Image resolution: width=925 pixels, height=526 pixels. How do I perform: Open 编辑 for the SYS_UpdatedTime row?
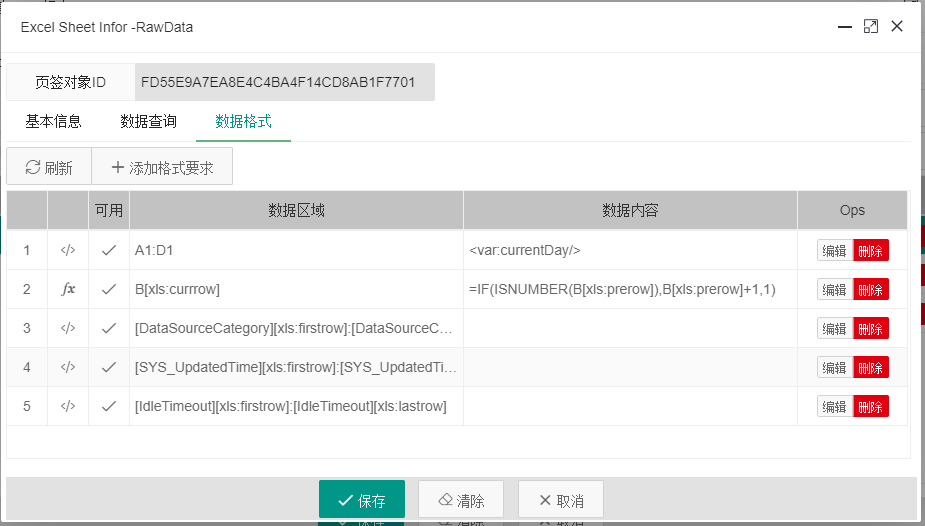point(835,367)
